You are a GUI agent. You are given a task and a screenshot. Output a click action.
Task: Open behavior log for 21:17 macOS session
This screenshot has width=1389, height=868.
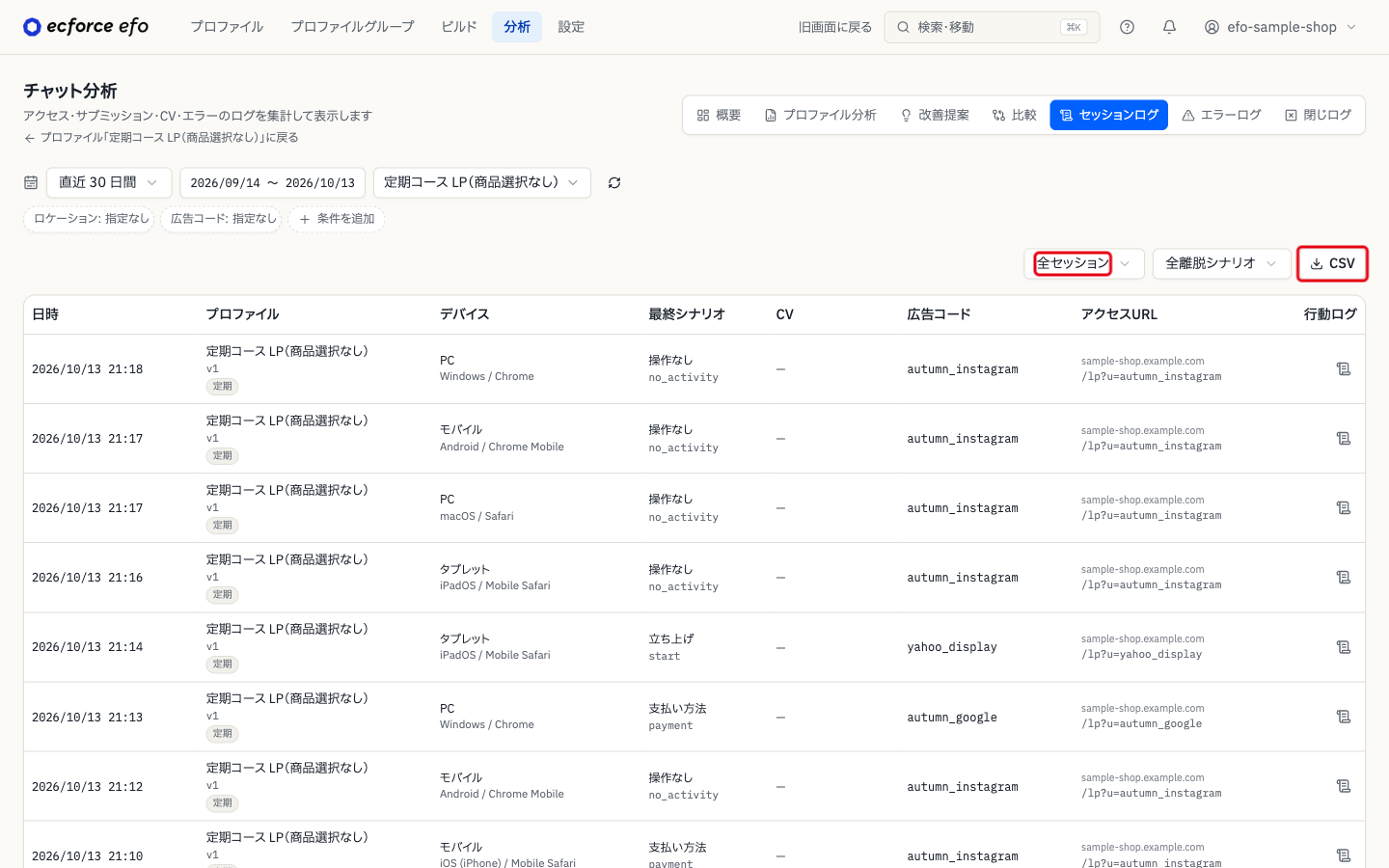(x=1343, y=508)
